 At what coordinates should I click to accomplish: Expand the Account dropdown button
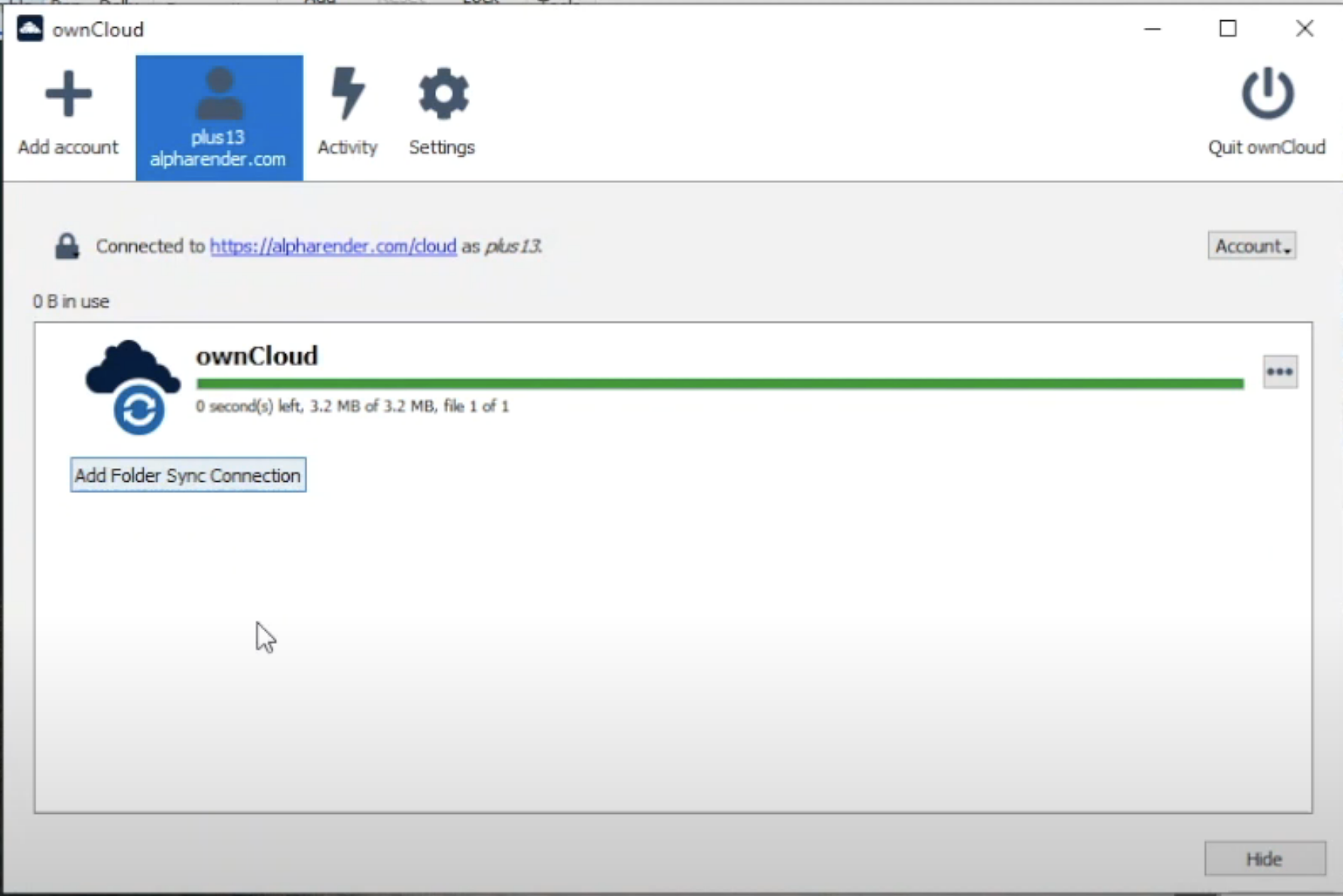coord(1252,246)
